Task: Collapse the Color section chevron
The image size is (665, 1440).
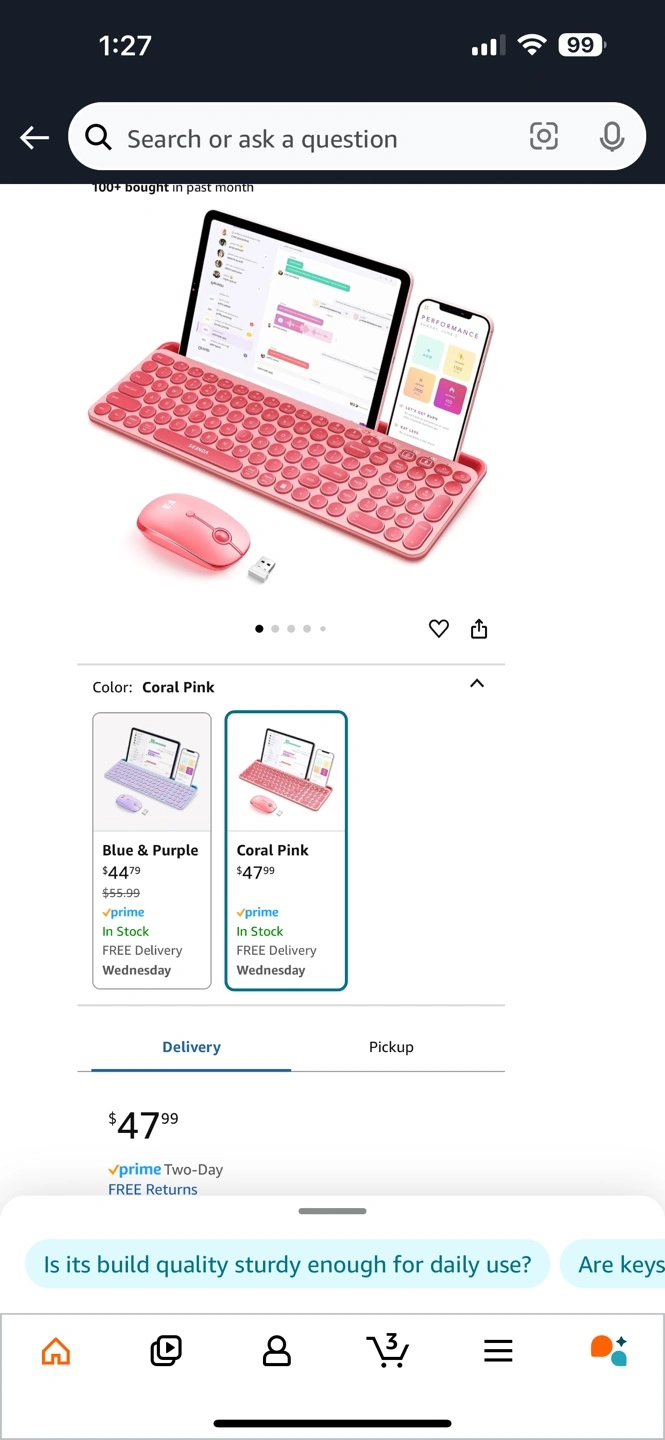Action: point(477,684)
